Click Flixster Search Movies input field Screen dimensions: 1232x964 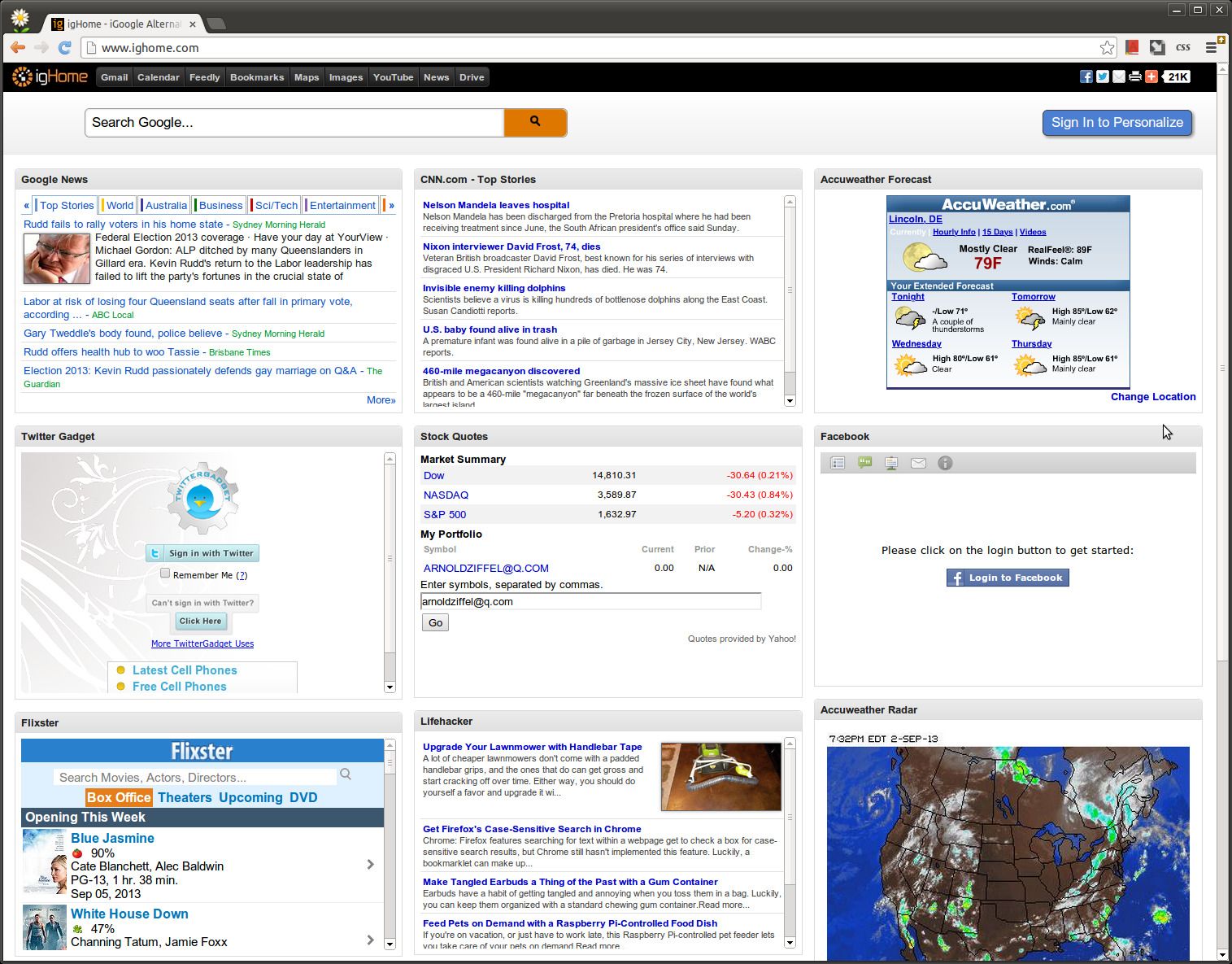click(x=195, y=777)
